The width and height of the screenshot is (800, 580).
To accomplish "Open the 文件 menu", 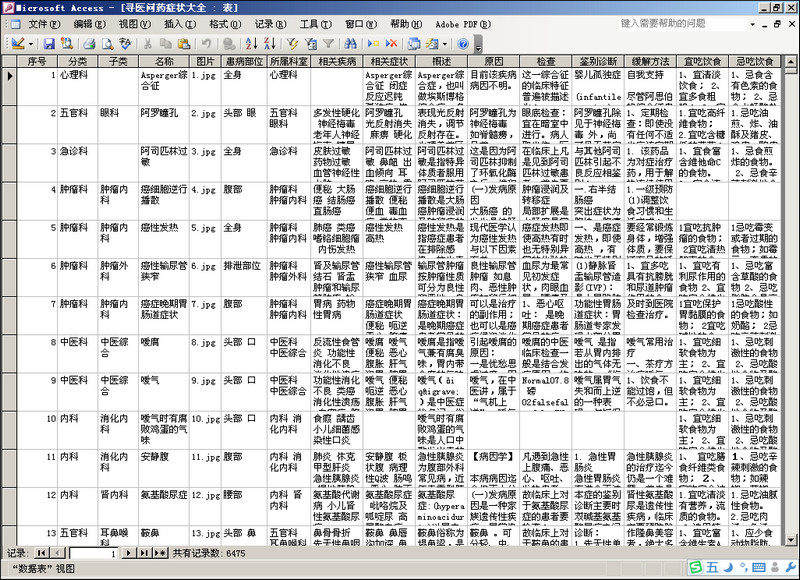I will point(43,24).
